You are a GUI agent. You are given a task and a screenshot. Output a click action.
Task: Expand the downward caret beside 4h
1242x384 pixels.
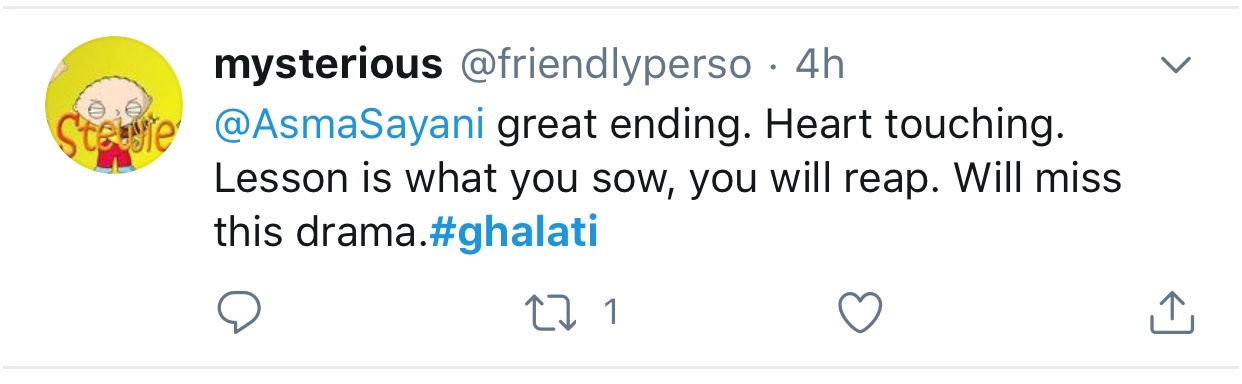point(1175,66)
